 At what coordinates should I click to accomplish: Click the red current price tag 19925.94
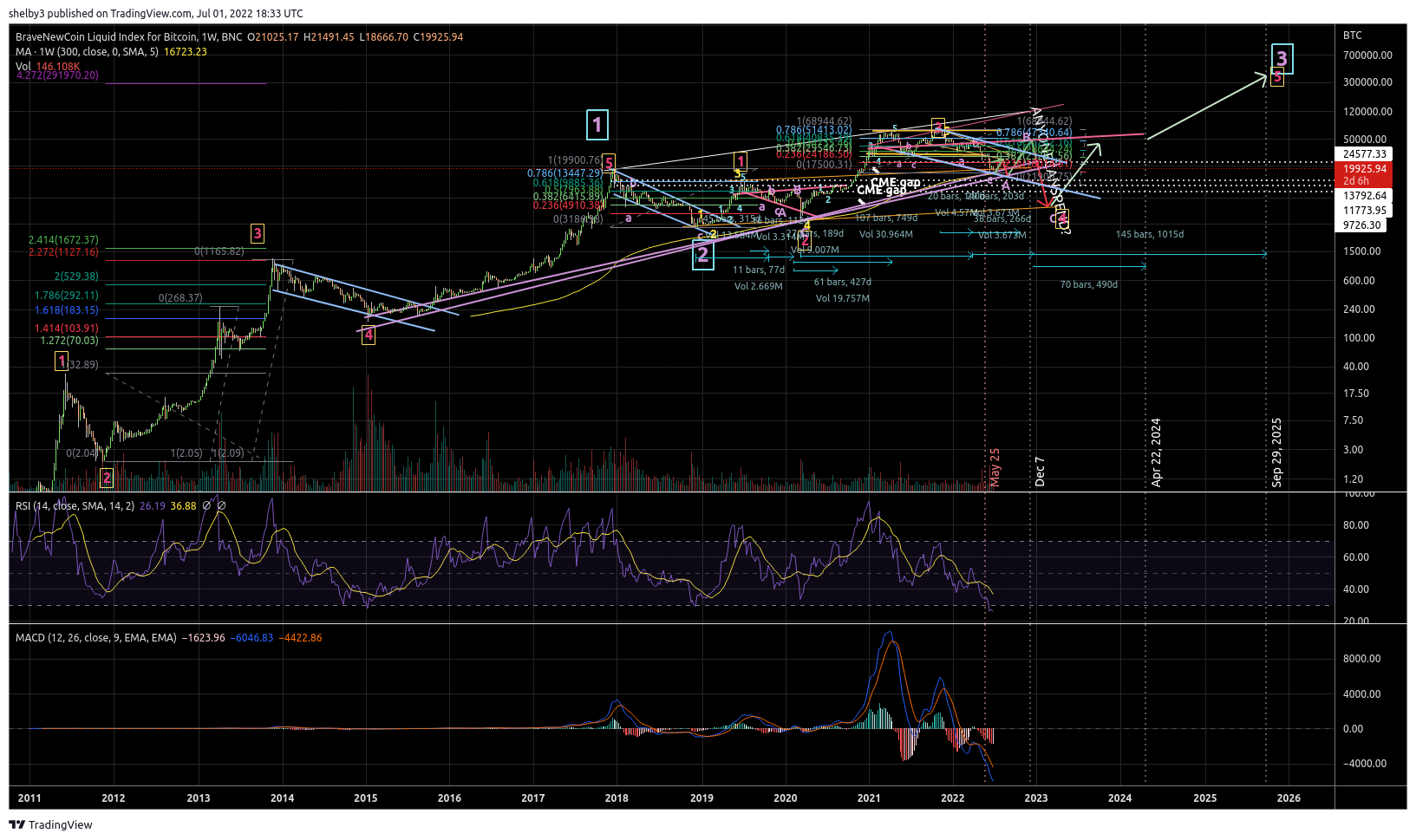(x=1364, y=169)
